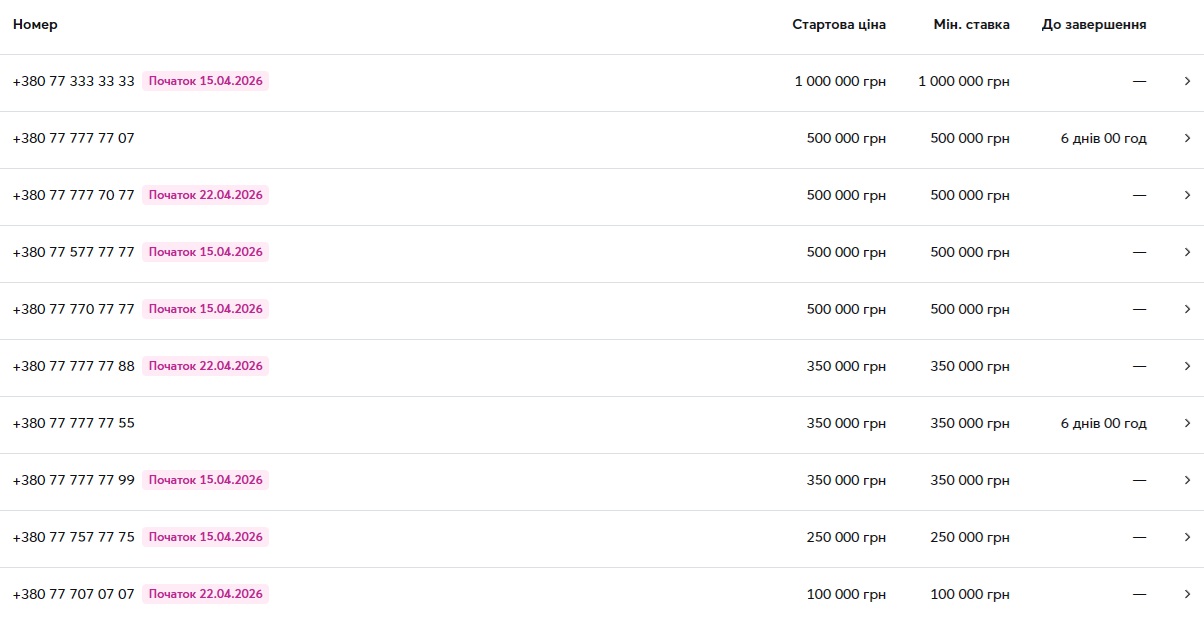Open chevron for +380 77 777 77 88
The image size is (1204, 619).
coord(1187,367)
